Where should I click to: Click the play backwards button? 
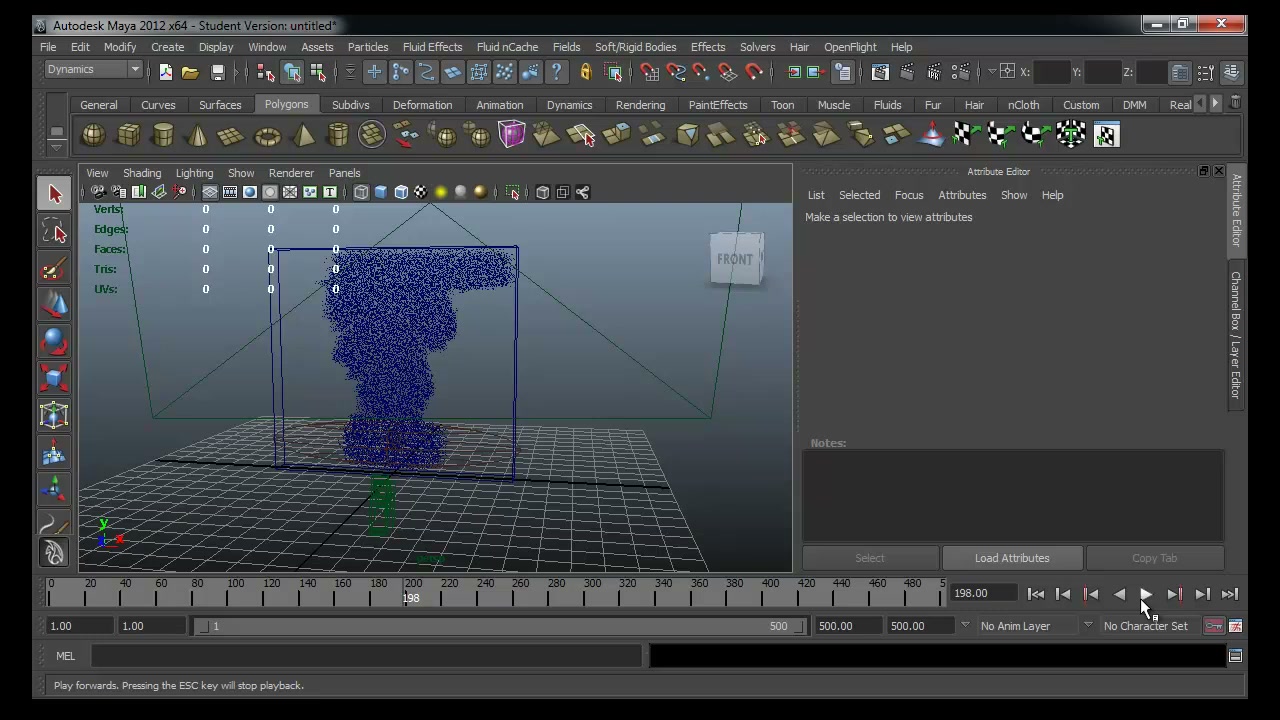[x=1119, y=594]
